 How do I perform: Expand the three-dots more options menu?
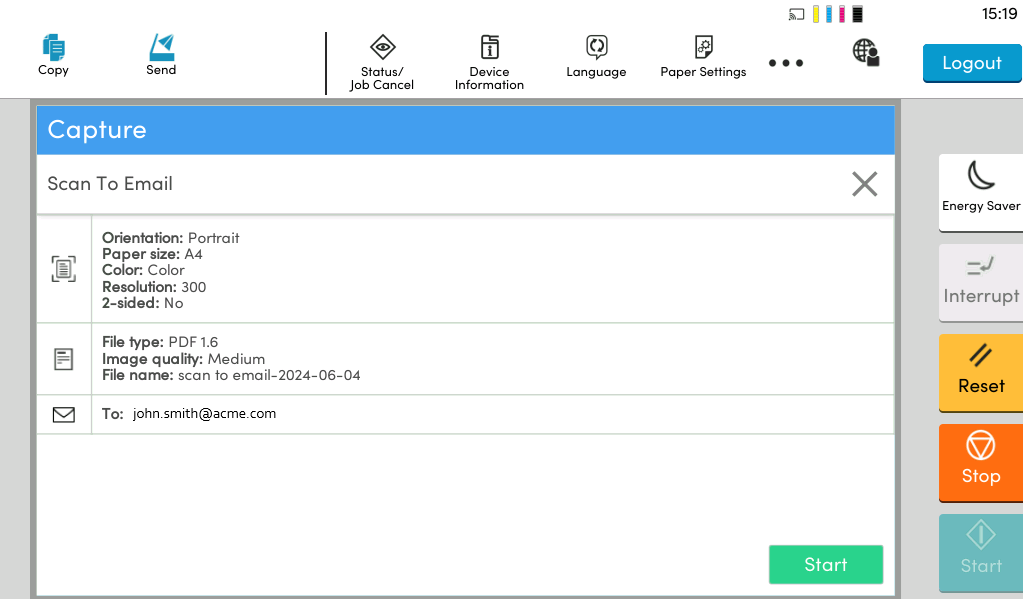[x=786, y=63]
